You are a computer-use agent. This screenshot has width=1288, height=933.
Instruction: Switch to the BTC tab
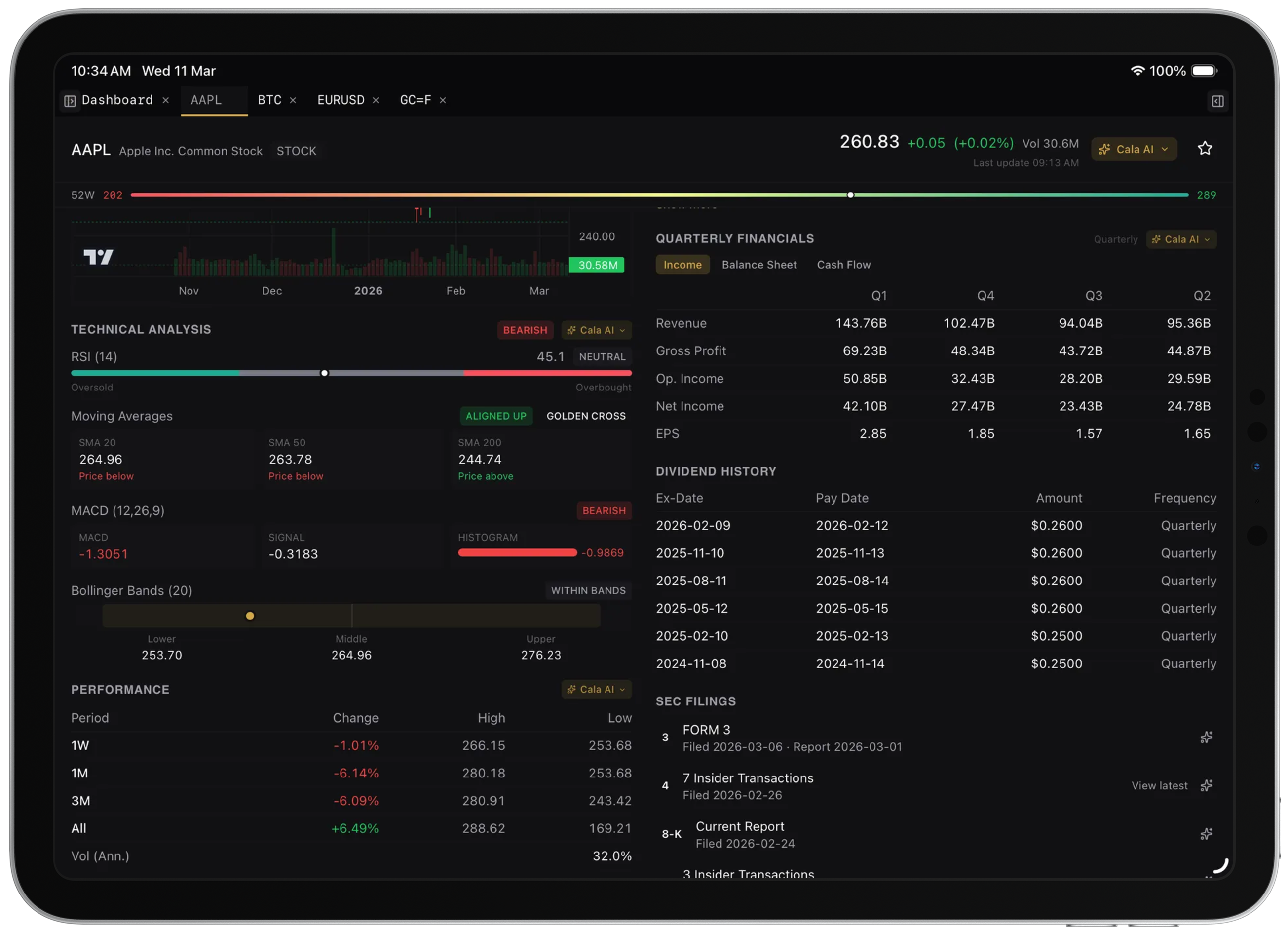click(x=270, y=100)
